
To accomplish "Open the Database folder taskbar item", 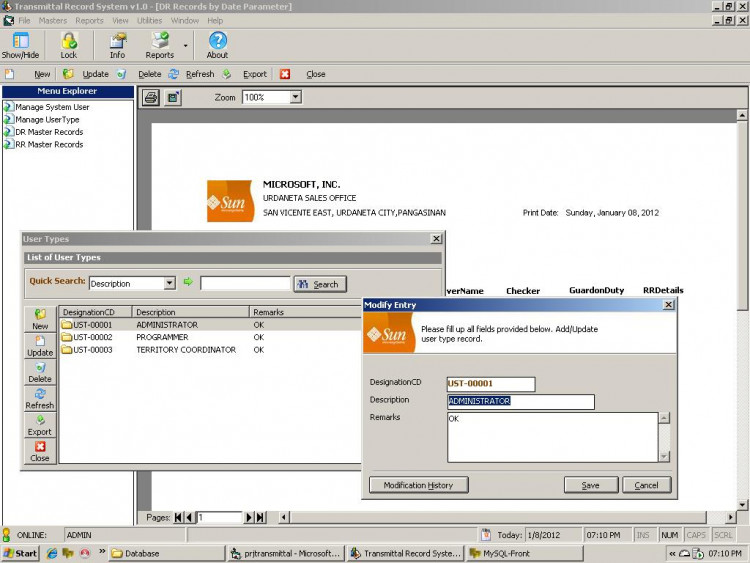I will point(166,553).
